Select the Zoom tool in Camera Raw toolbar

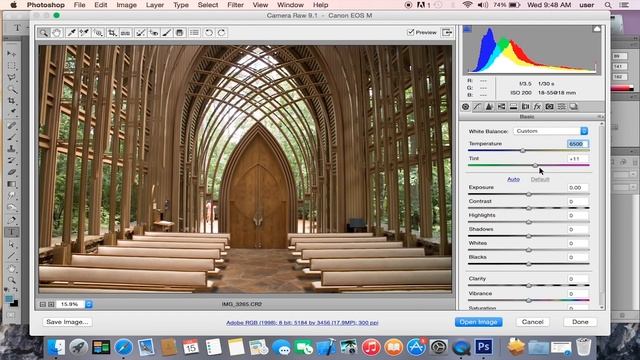tap(44, 33)
